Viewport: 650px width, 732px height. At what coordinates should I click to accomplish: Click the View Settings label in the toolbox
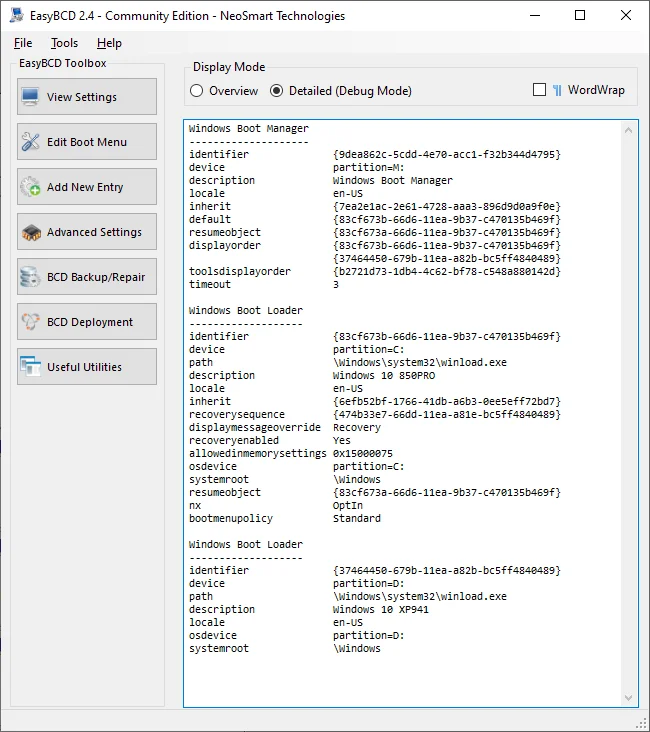[x=82, y=97]
